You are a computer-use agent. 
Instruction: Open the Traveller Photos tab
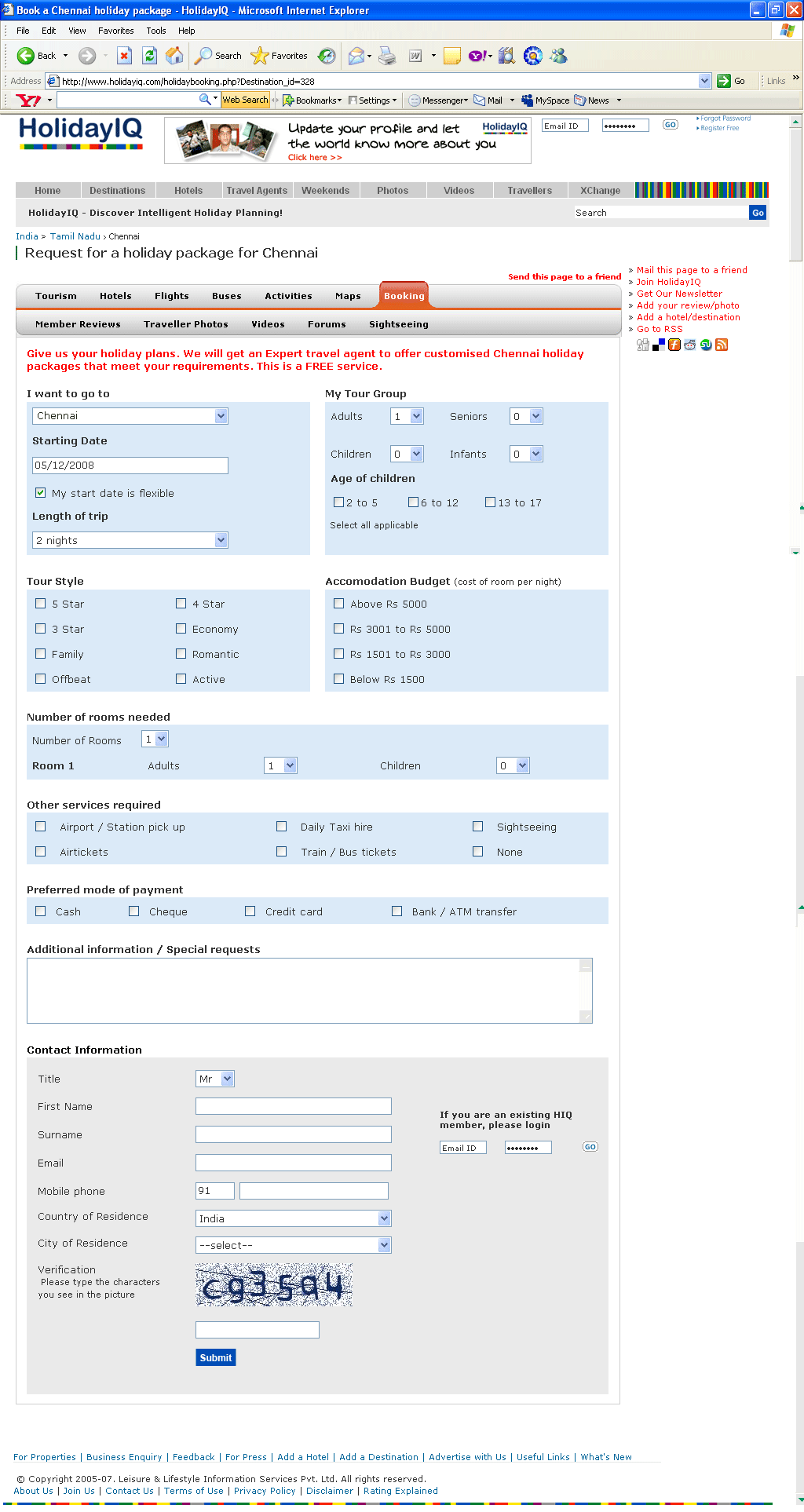coord(186,324)
